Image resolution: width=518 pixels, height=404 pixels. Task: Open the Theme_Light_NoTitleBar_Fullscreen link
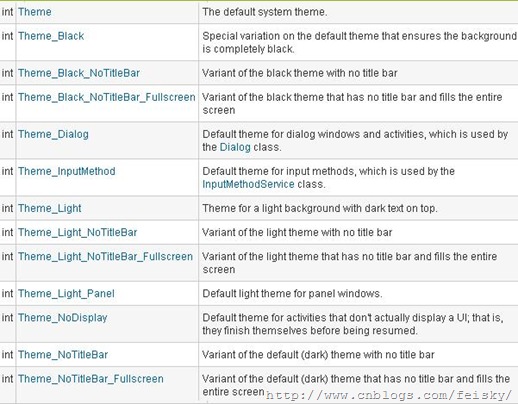click(105, 256)
